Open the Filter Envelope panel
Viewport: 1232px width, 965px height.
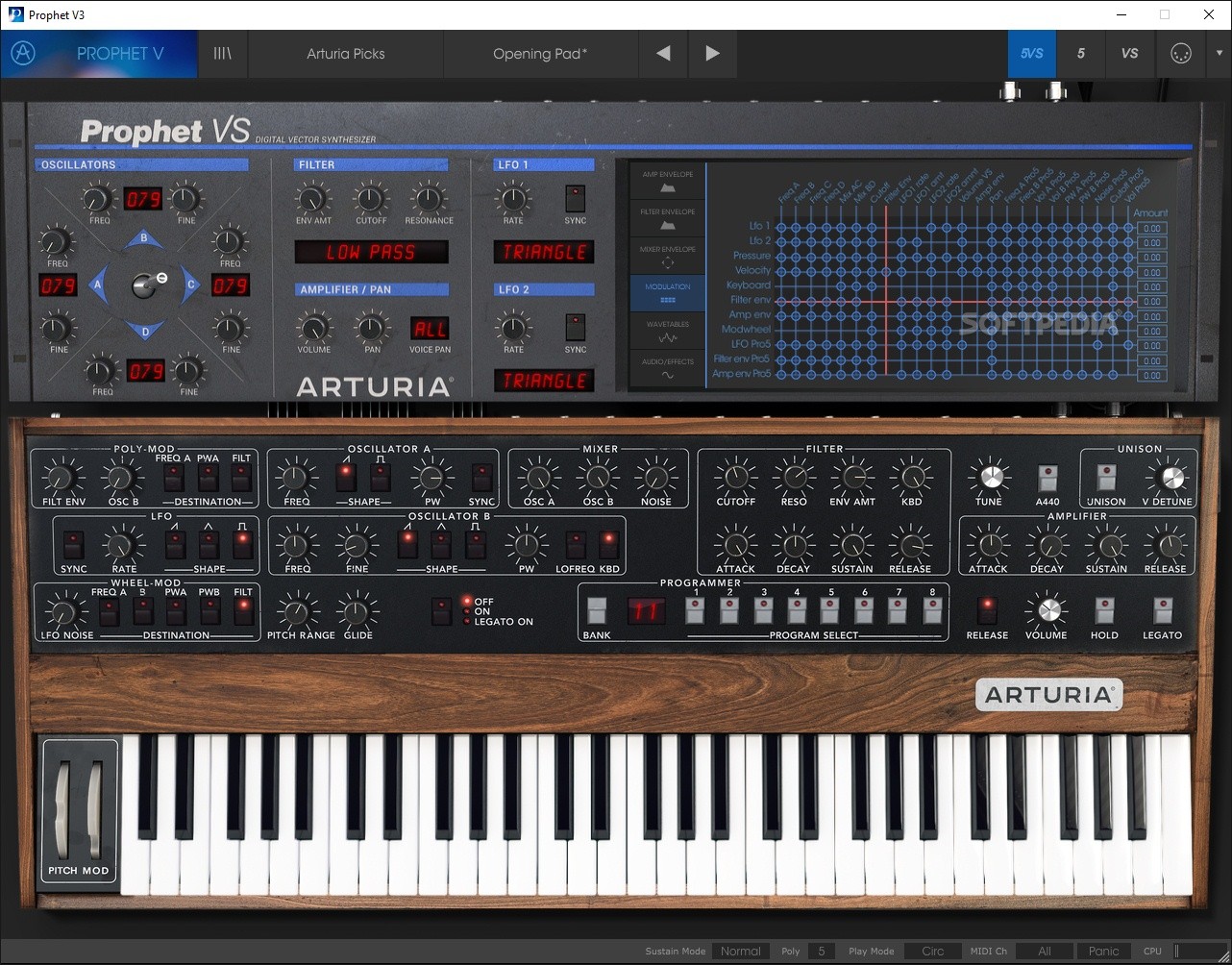[668, 219]
